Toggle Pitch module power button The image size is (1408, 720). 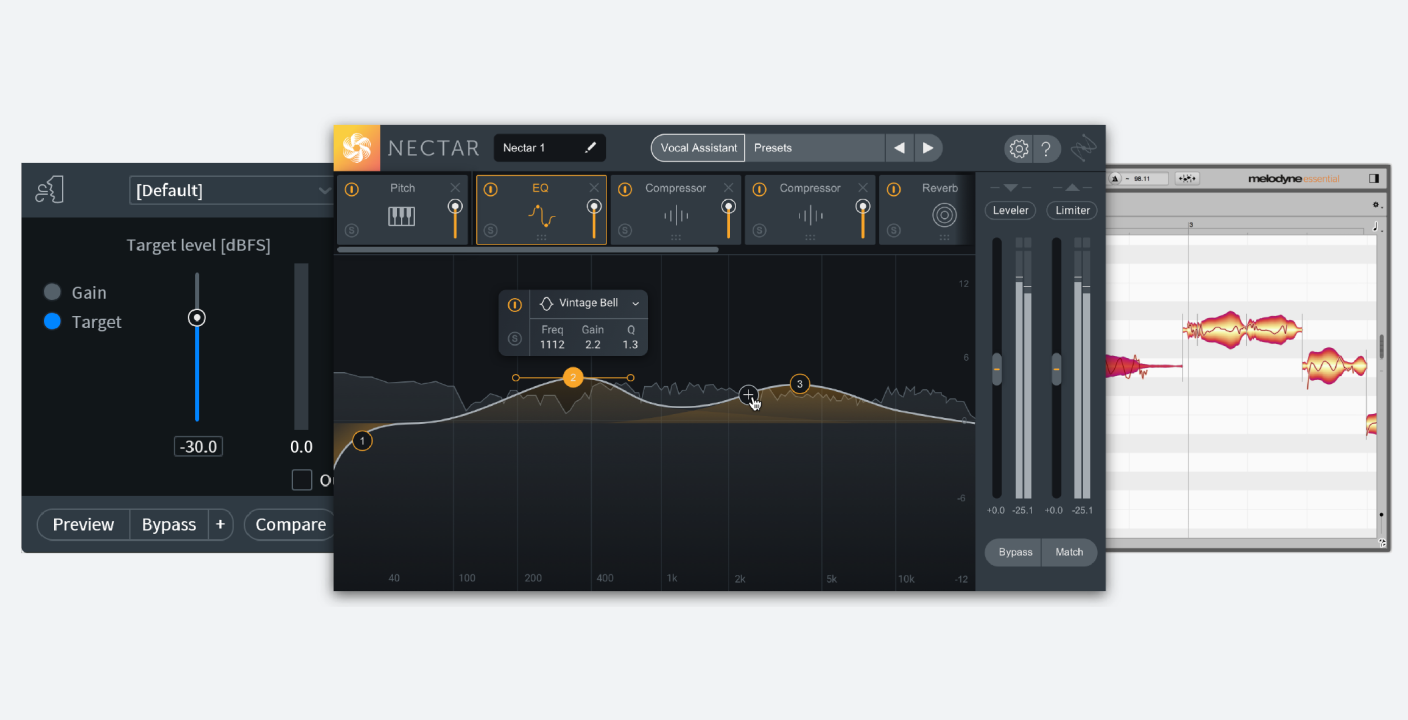pos(352,189)
